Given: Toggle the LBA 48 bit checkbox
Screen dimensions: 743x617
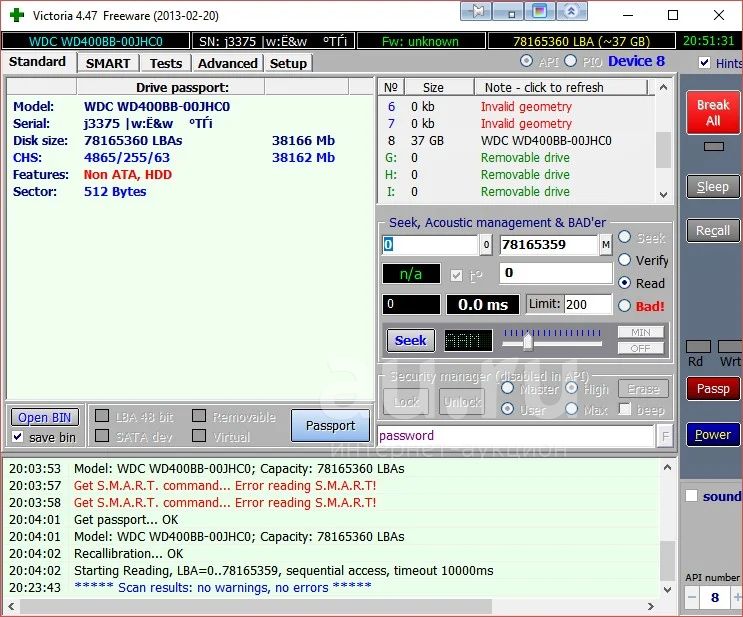Looking at the screenshot, I should (102, 416).
